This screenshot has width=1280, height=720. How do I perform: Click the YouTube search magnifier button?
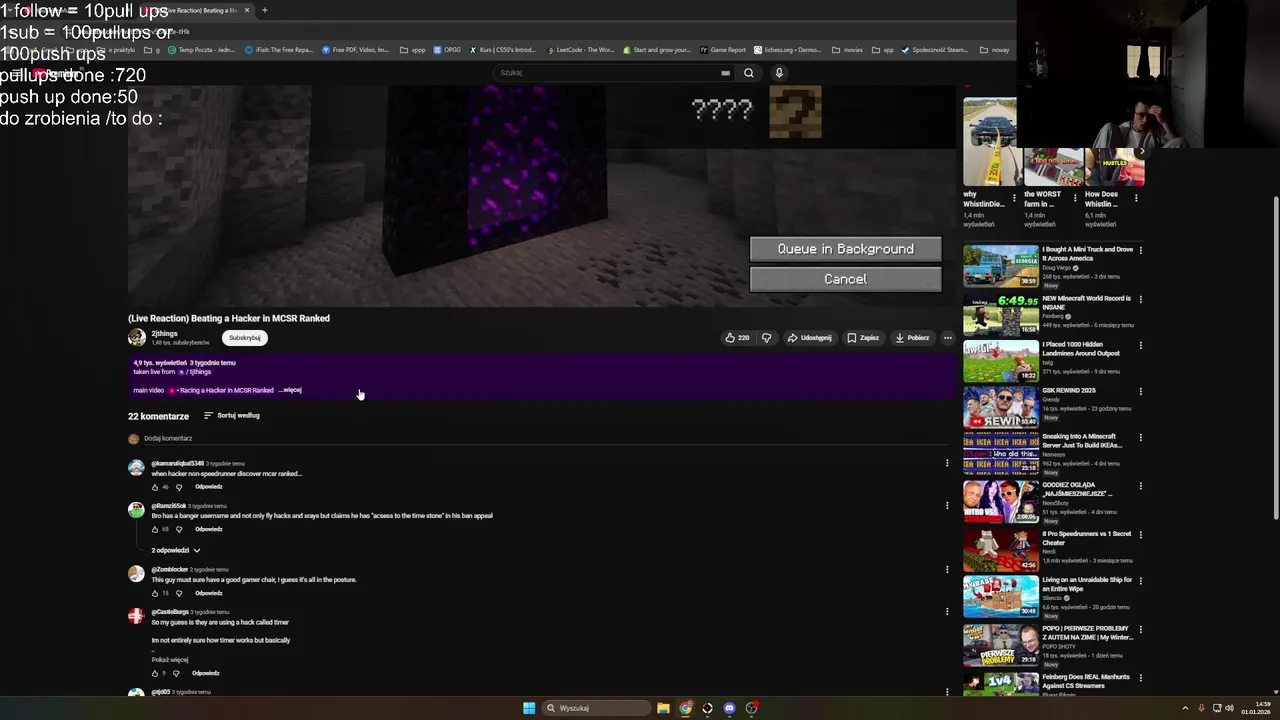tap(748, 73)
